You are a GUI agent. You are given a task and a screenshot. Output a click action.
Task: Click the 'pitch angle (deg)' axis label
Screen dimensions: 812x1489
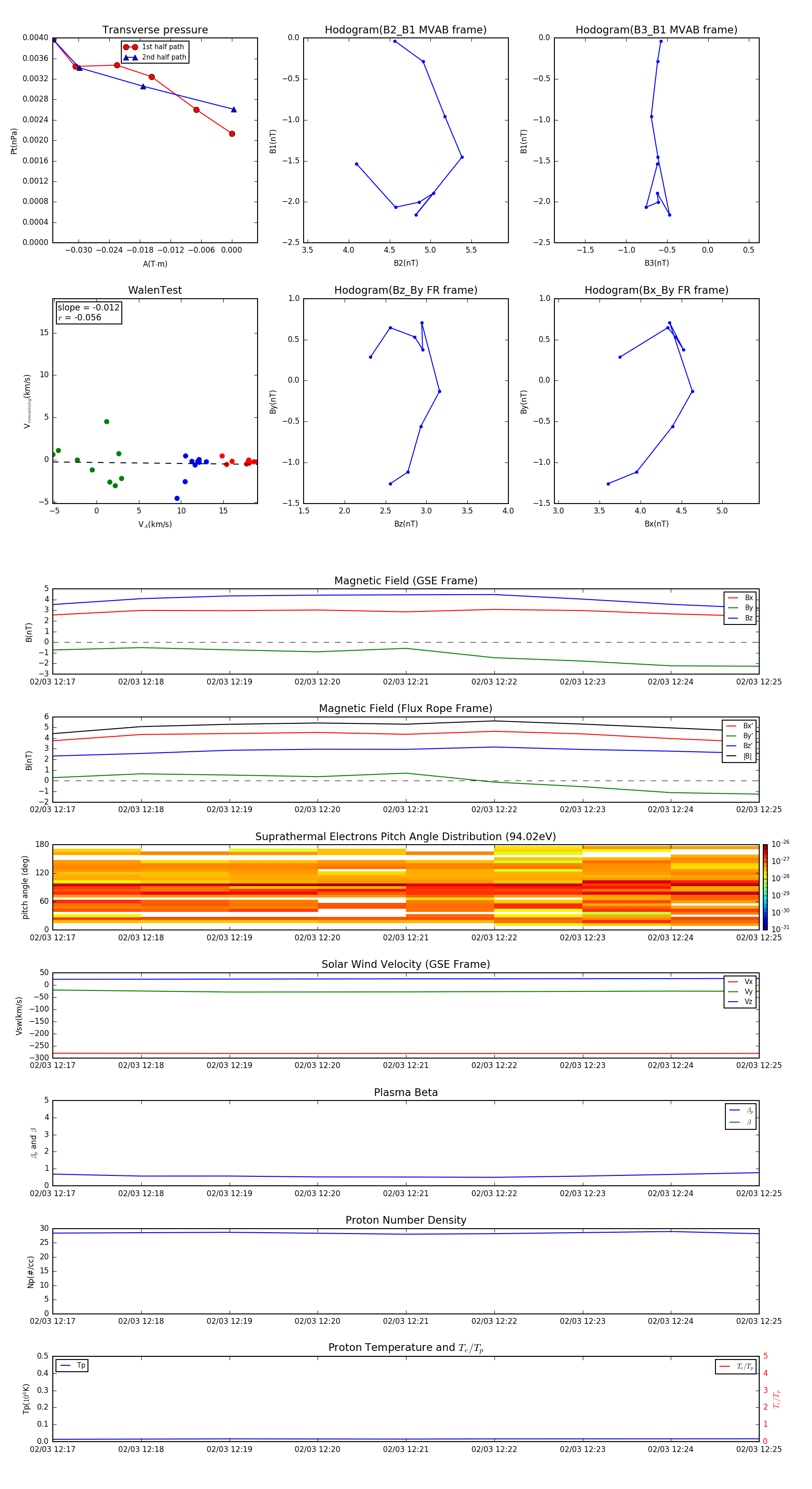[25, 887]
